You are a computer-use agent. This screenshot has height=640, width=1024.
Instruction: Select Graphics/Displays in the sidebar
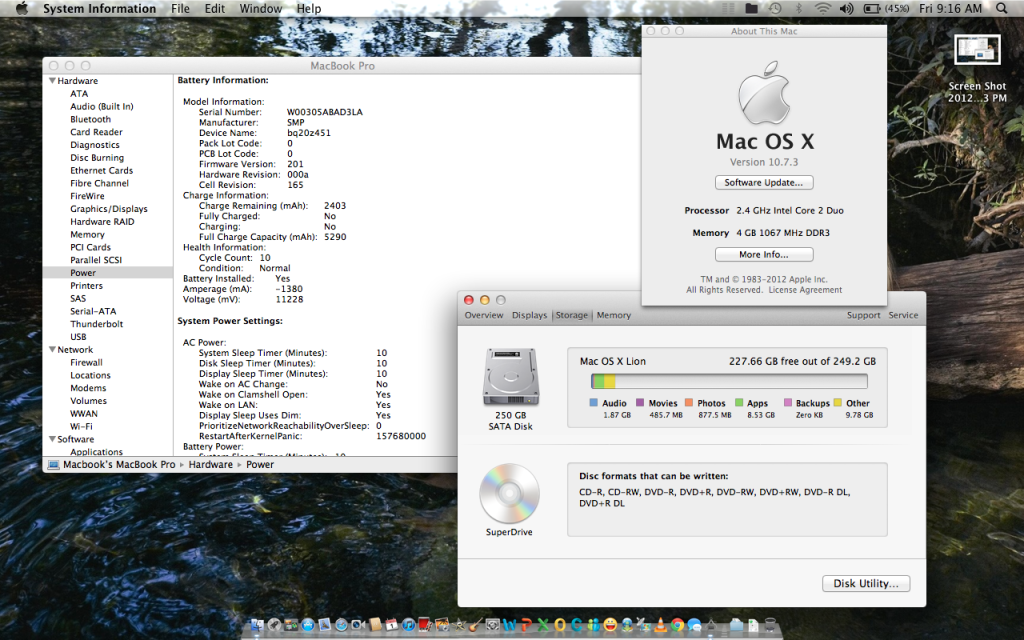click(109, 208)
